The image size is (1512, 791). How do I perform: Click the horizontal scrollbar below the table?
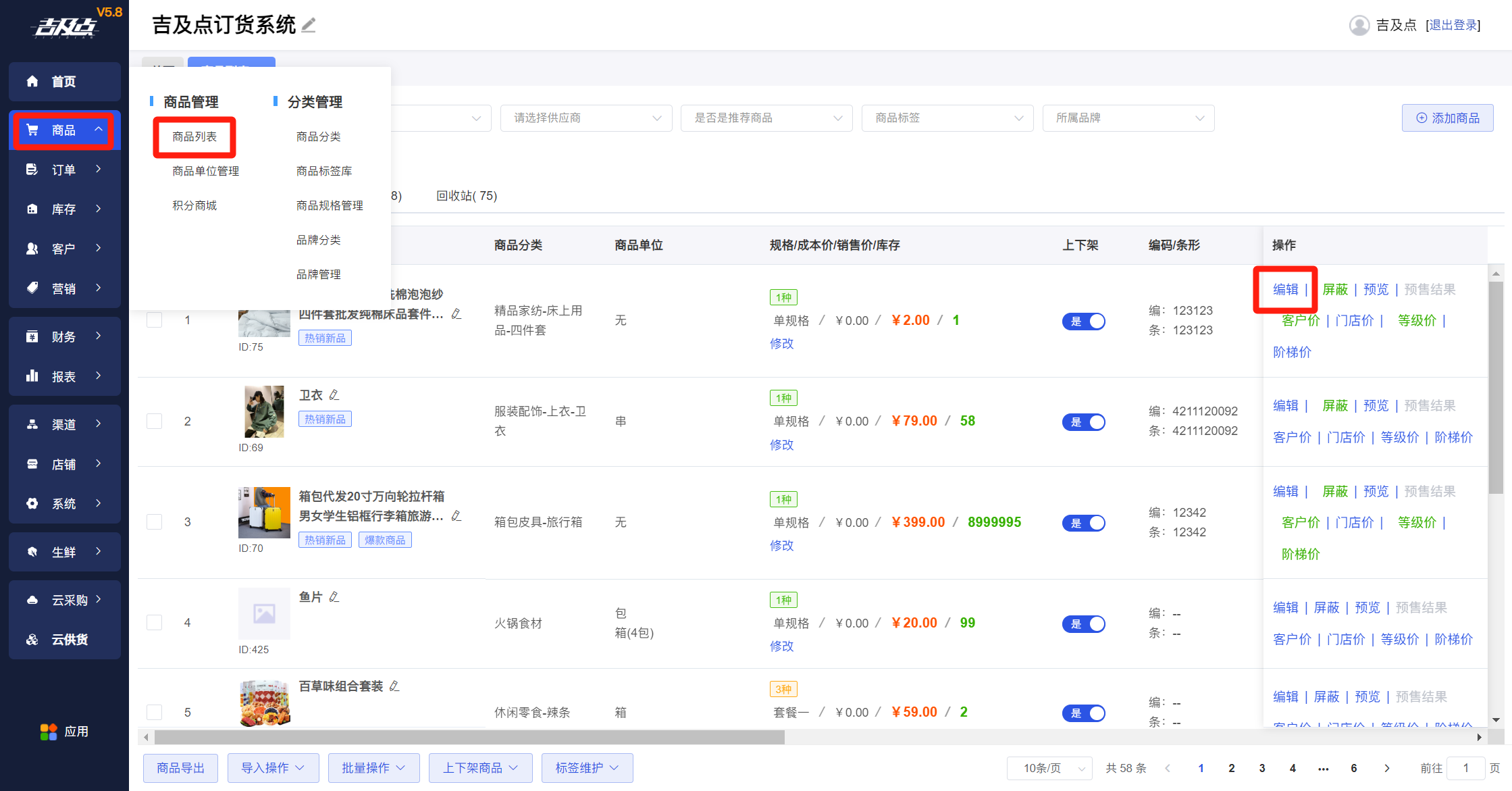pos(469,737)
